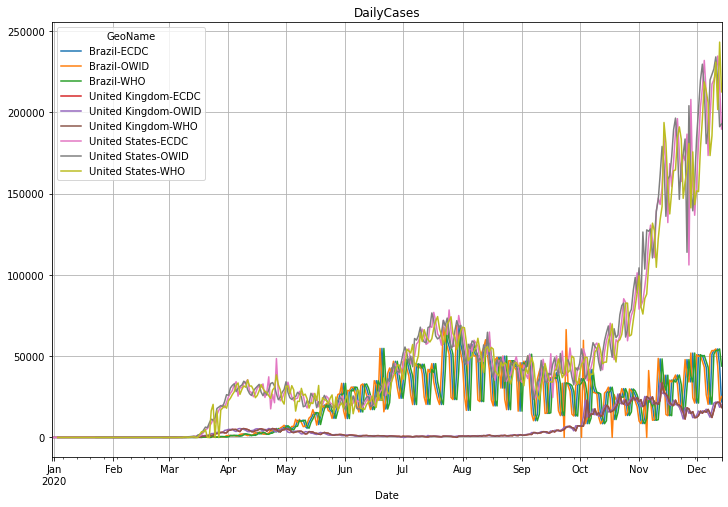Click the brown United Kingdom-WHO legend line
Viewport: 728px width, 507px height.
coord(71,126)
